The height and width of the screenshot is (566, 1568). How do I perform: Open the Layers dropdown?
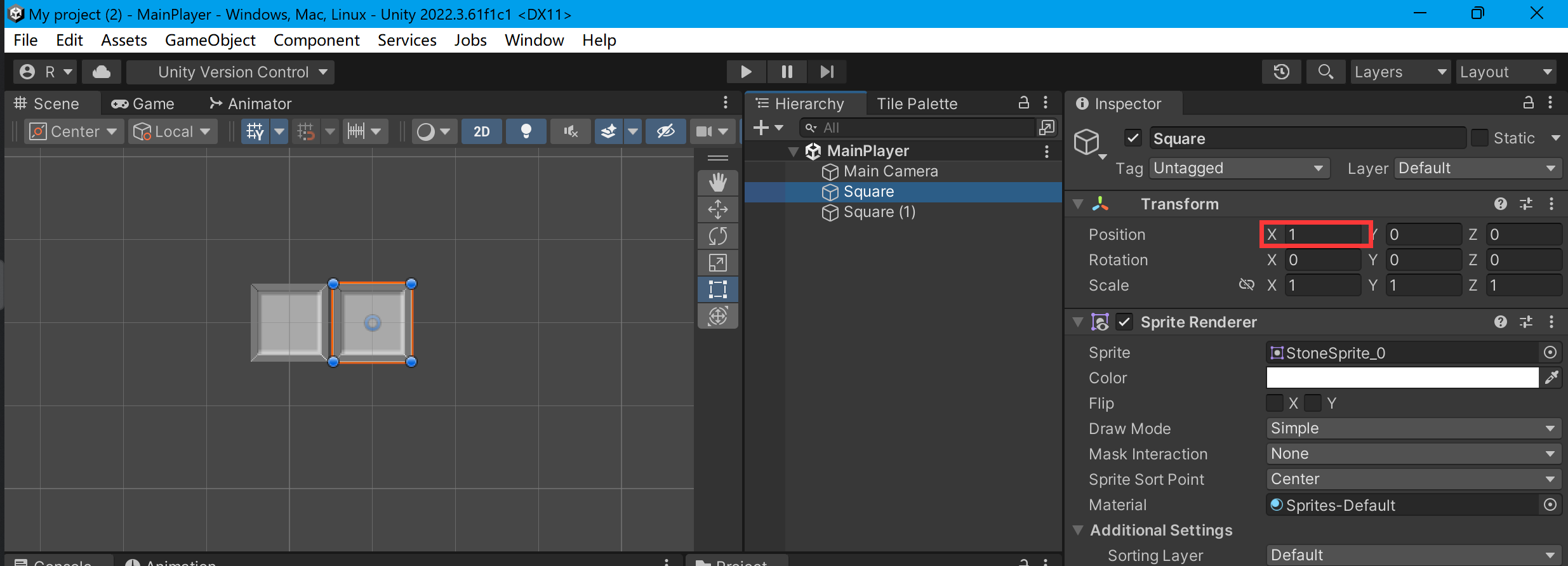[1400, 72]
